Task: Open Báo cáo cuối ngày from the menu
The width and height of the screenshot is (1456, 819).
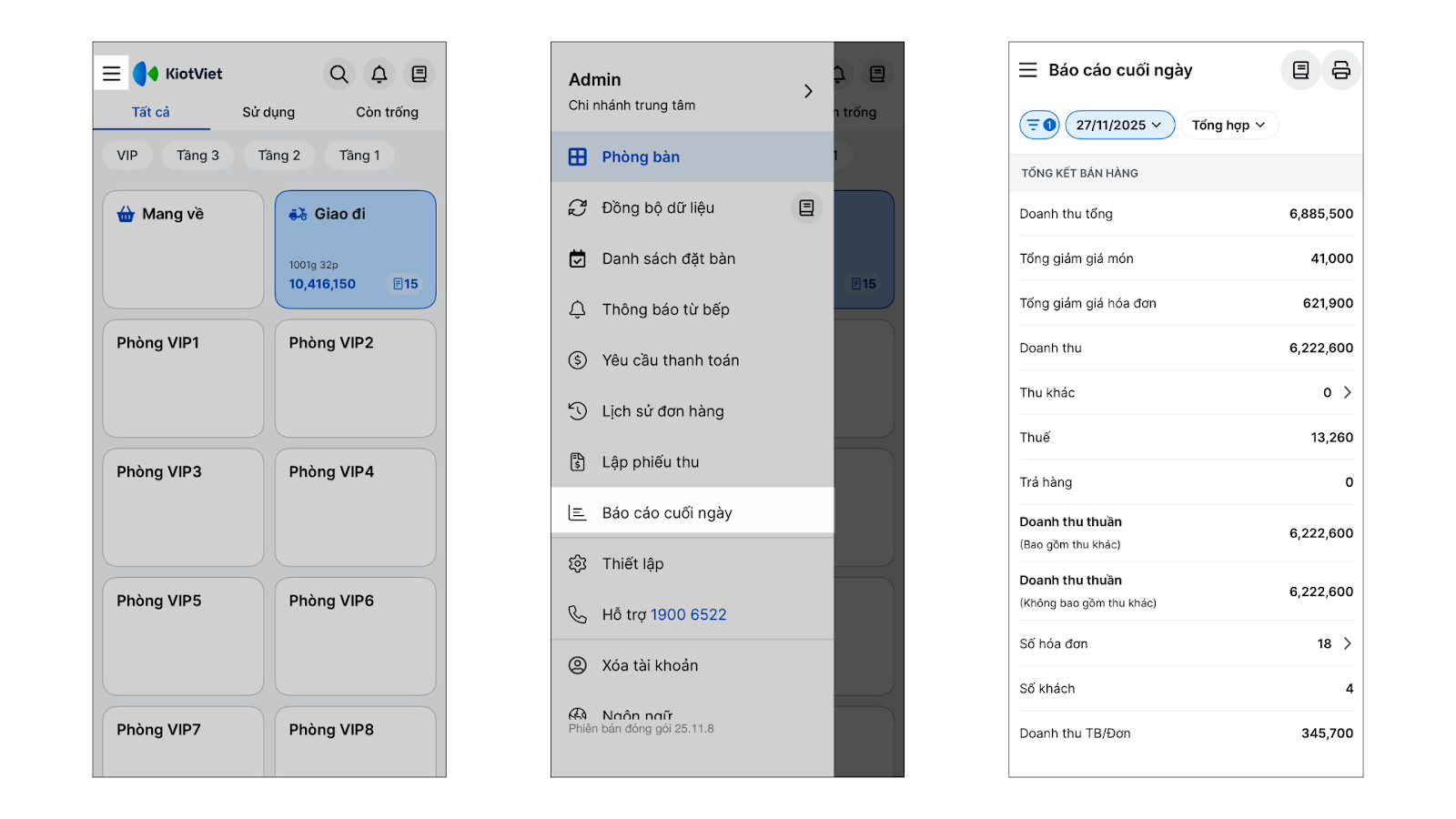Action: pyautogui.click(x=693, y=513)
